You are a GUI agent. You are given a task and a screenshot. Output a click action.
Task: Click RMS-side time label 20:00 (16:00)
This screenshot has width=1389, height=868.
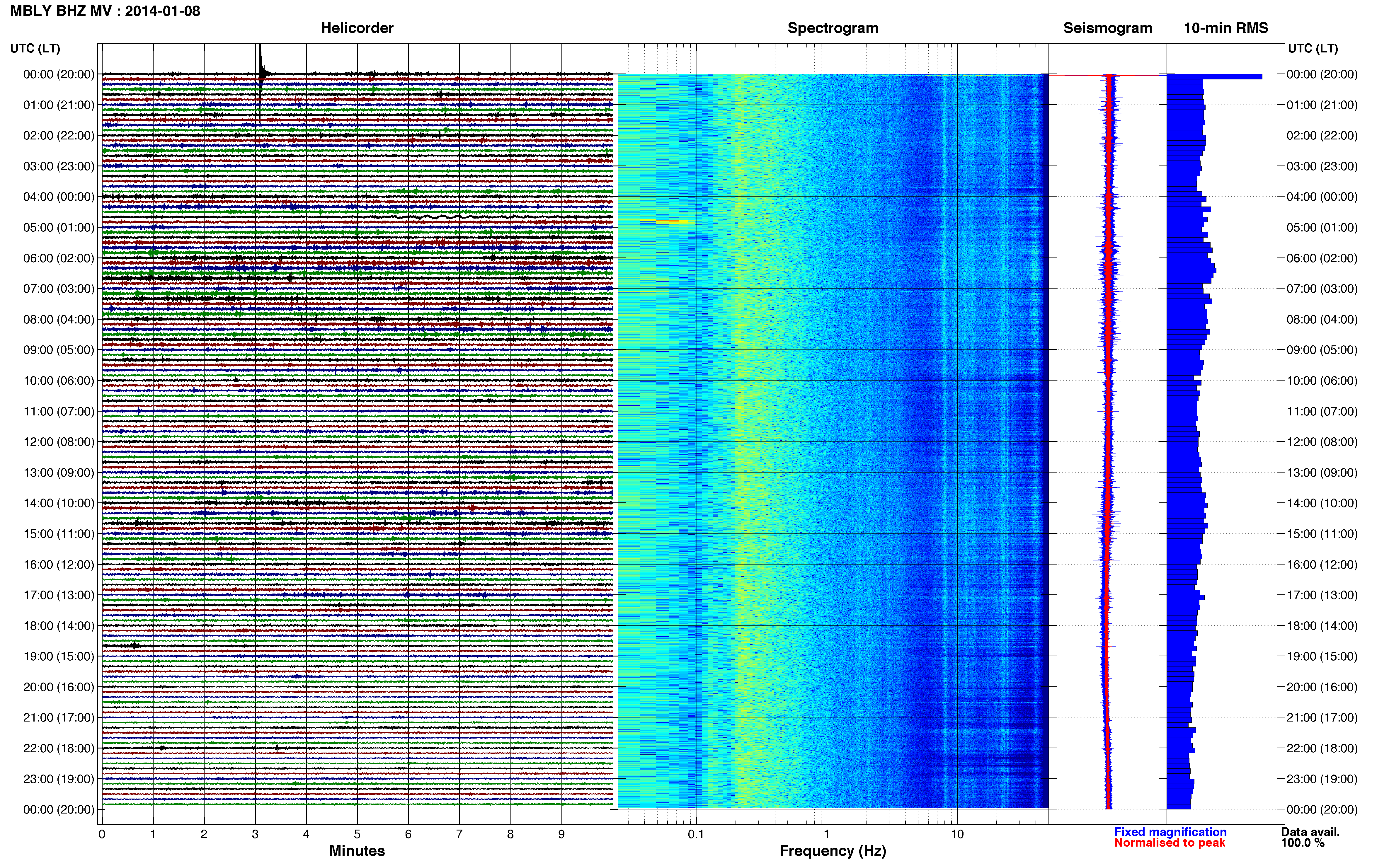(x=1322, y=687)
